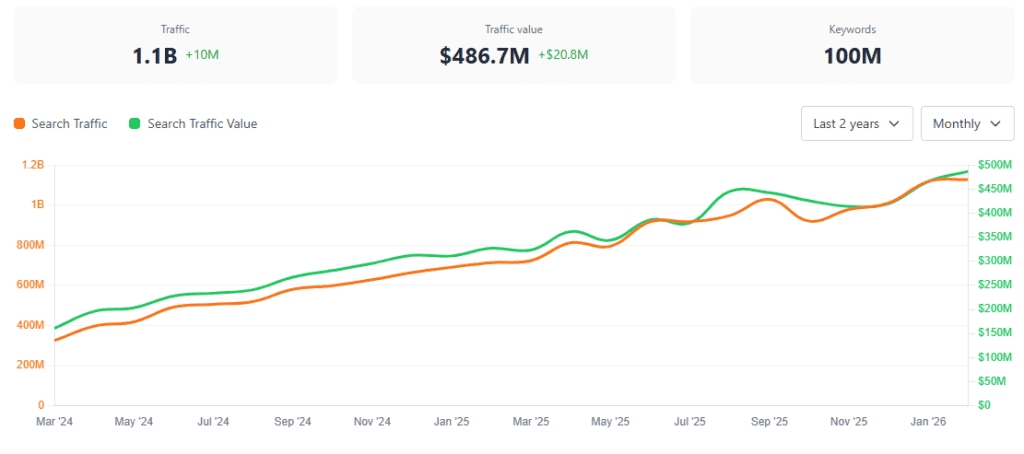Select the Keywords 100M metric card

point(852,45)
